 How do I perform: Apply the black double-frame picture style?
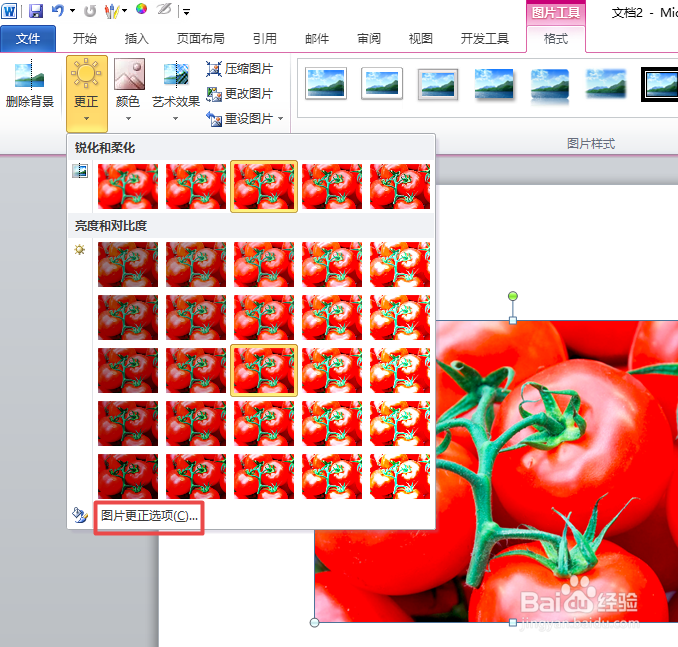[659, 84]
